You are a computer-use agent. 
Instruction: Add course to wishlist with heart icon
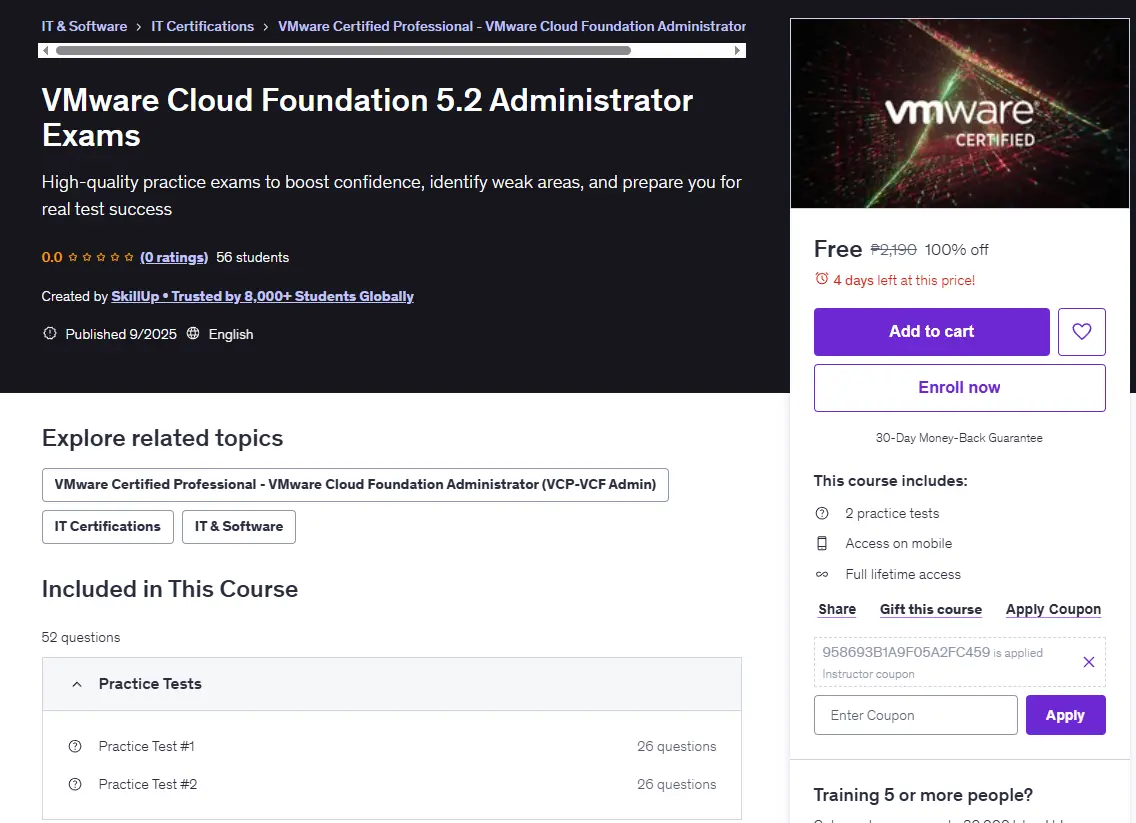(x=1081, y=332)
